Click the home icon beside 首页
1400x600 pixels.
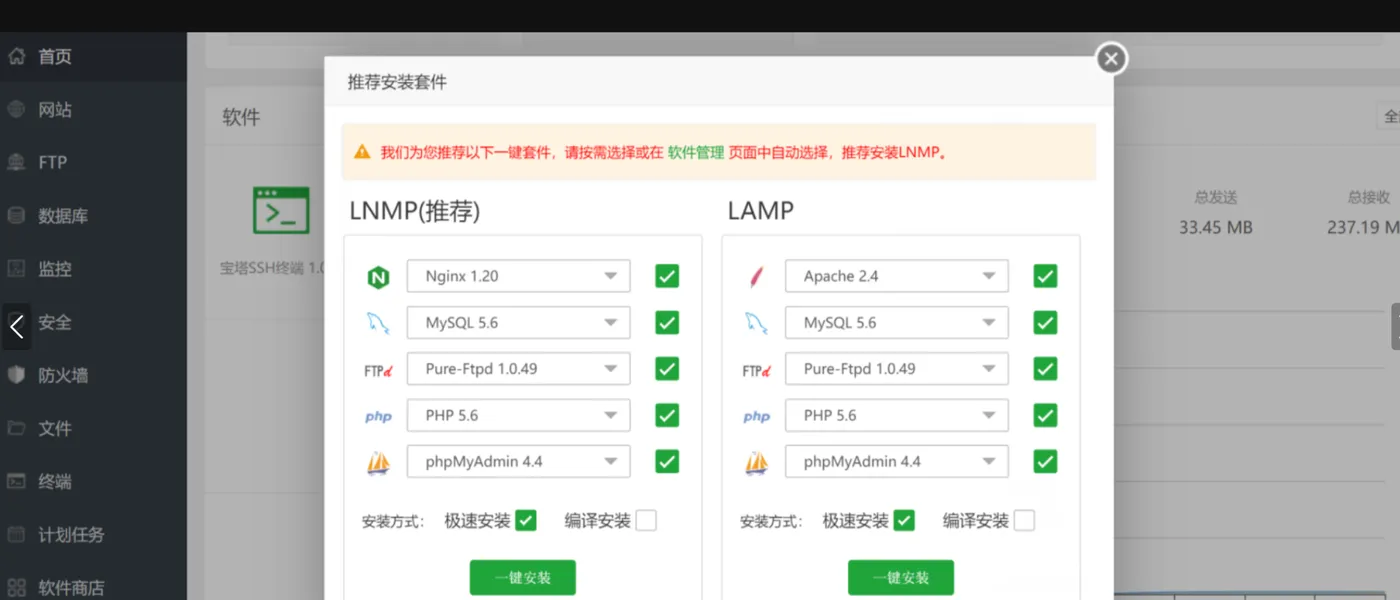tap(16, 56)
